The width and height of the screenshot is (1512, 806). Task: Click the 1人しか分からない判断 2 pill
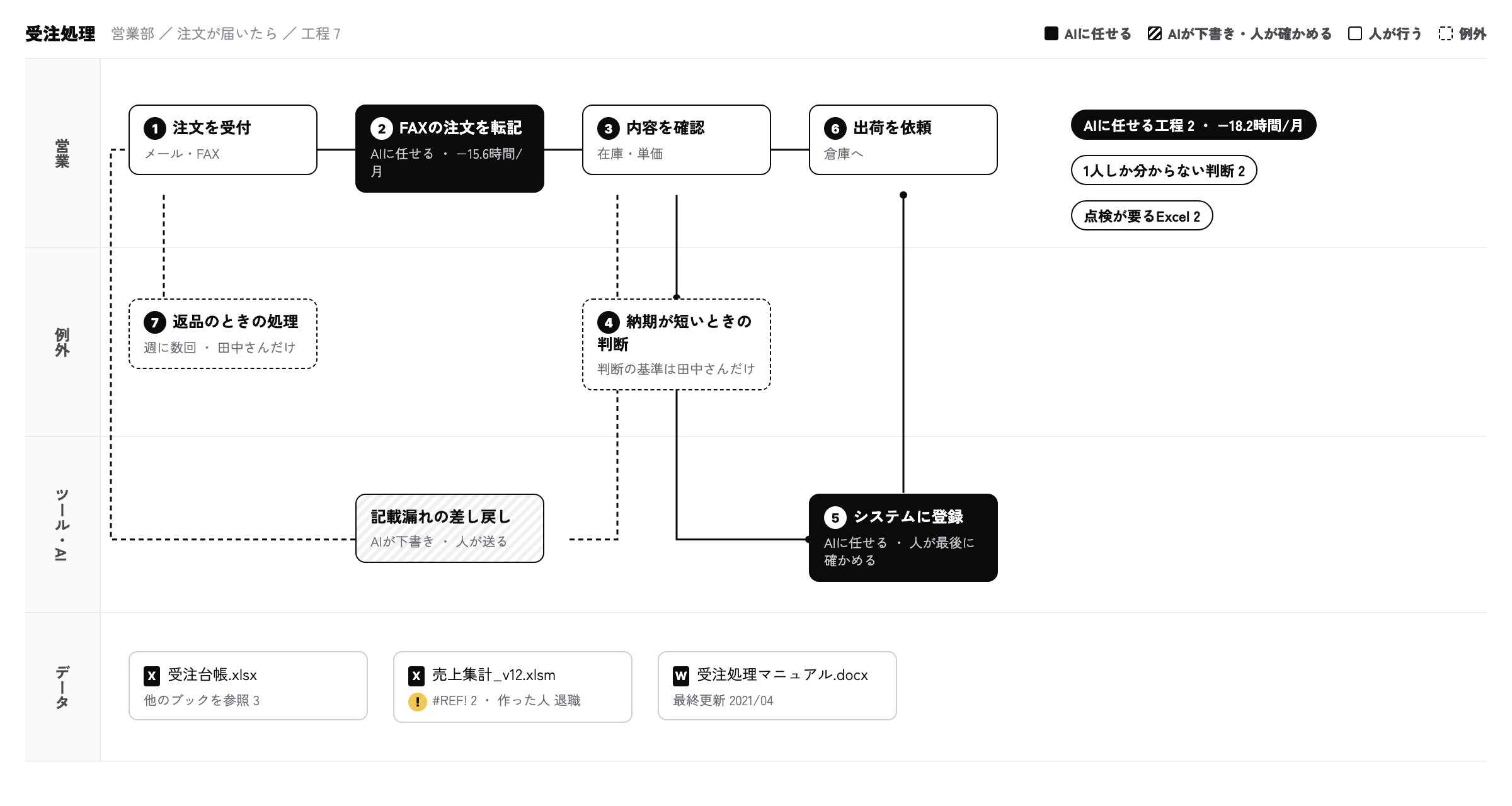tap(1164, 171)
